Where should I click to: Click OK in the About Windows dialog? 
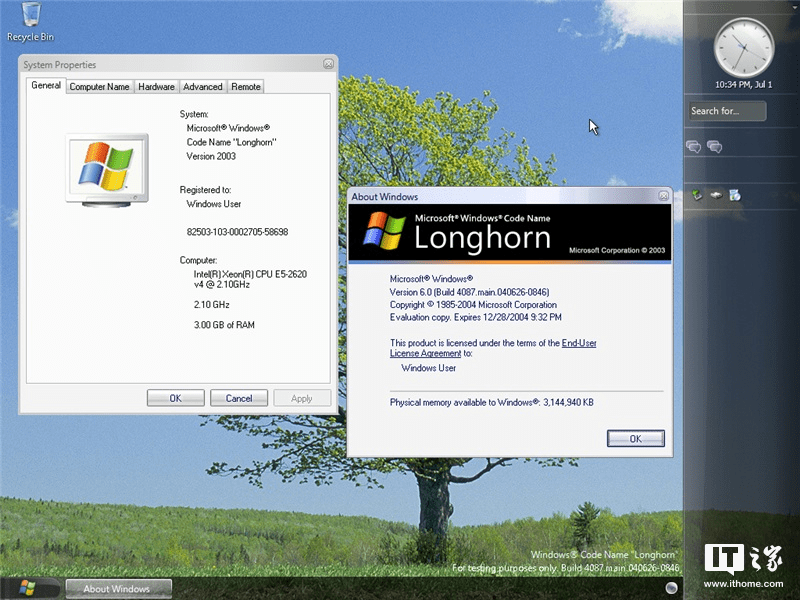(636, 438)
